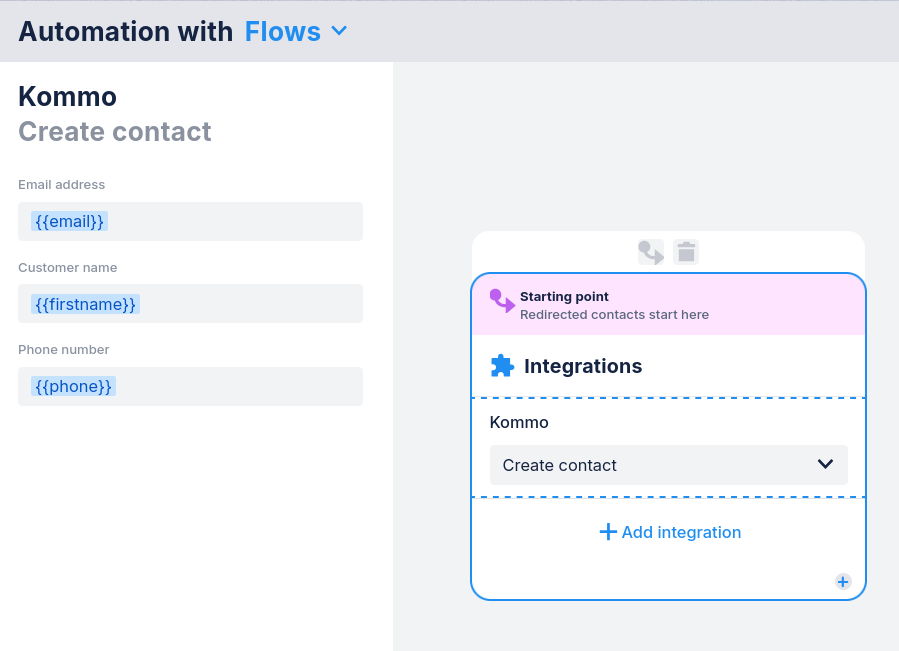The height and width of the screenshot is (651, 899).
Task: Click the Add integration link
Action: (681, 532)
